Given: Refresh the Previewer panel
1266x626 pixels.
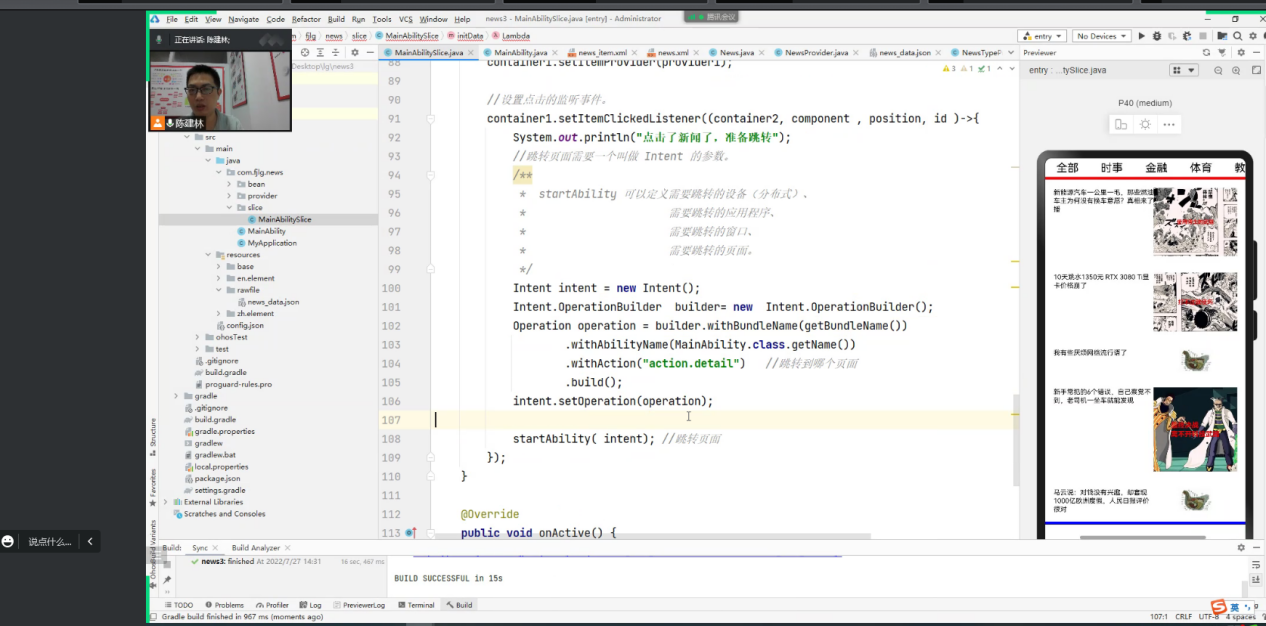Looking at the screenshot, I should [1207, 52].
